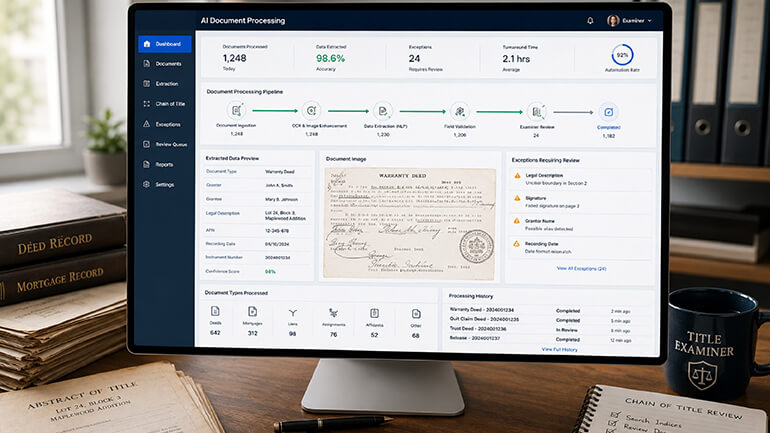Click the Document Ingestion pipeline icon
The image size is (770, 433).
[236, 110]
